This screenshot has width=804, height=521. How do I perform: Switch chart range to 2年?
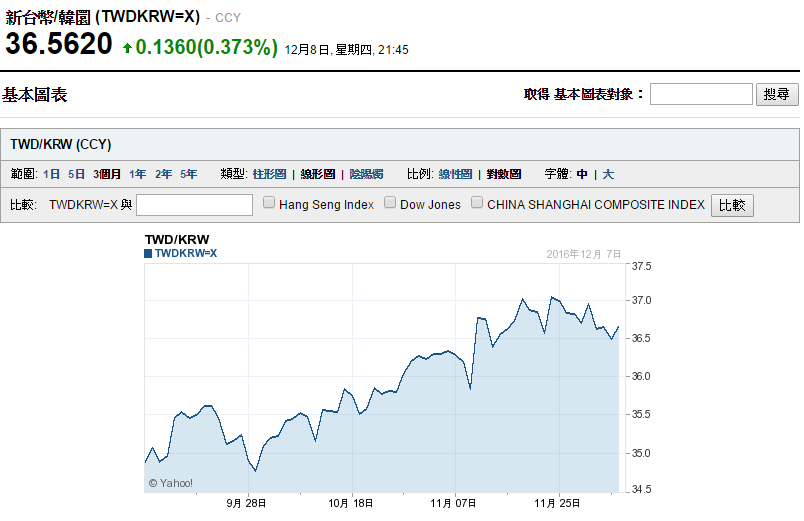pyautogui.click(x=163, y=174)
